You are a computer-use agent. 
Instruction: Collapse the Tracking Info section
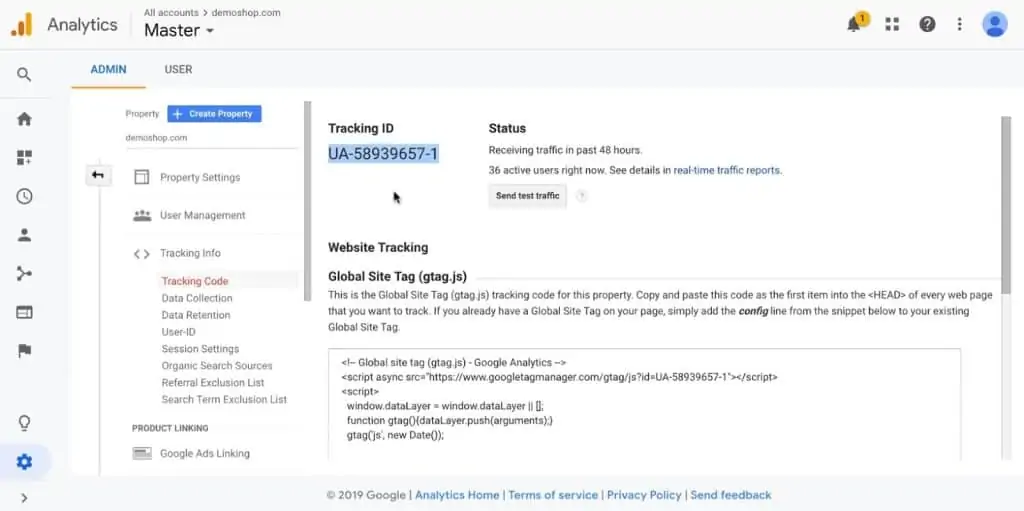click(190, 253)
